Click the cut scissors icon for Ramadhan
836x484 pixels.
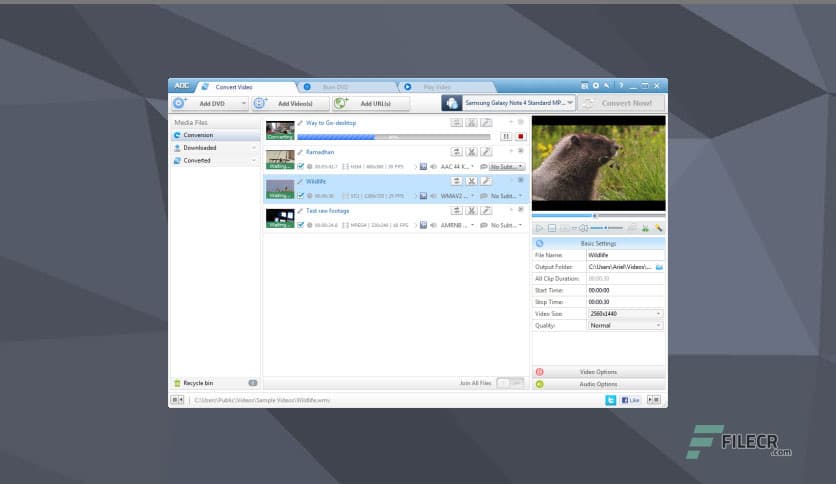pyautogui.click(x=471, y=152)
